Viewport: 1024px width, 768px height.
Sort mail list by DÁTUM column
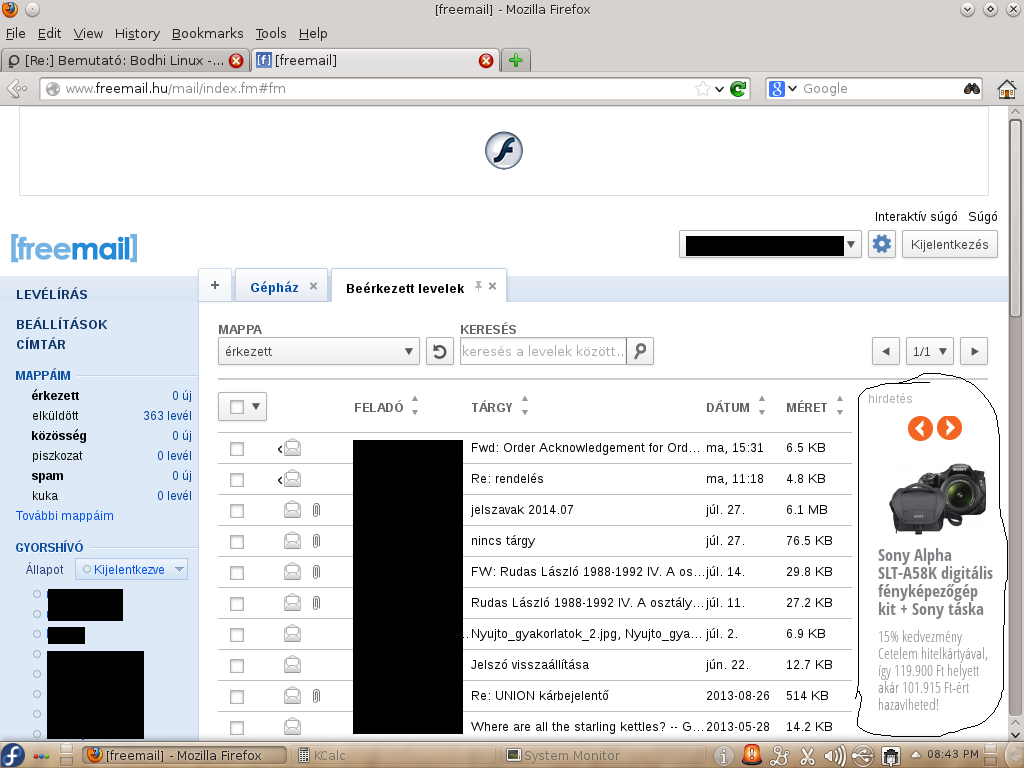point(735,407)
